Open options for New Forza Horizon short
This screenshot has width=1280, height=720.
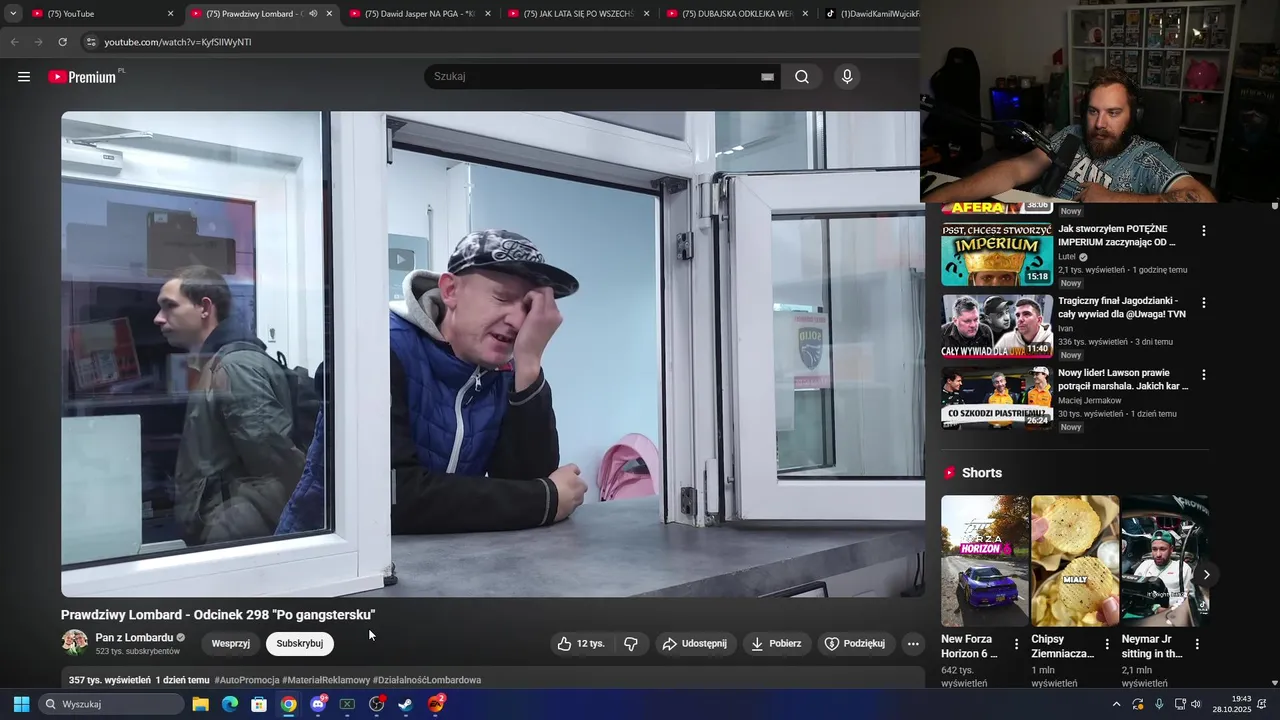pos(1017,644)
